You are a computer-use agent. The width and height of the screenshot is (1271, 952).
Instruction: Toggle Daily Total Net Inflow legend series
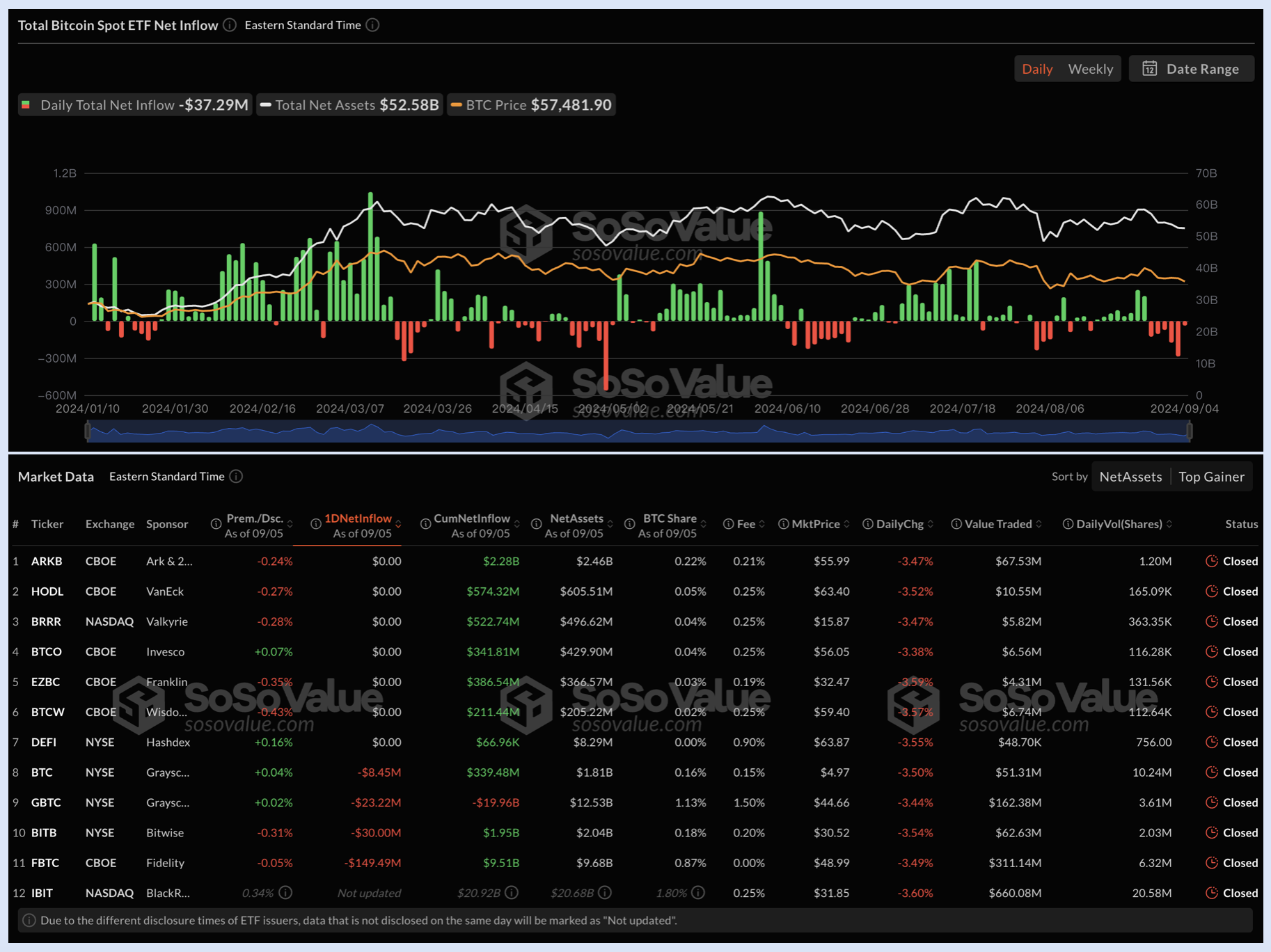135,105
